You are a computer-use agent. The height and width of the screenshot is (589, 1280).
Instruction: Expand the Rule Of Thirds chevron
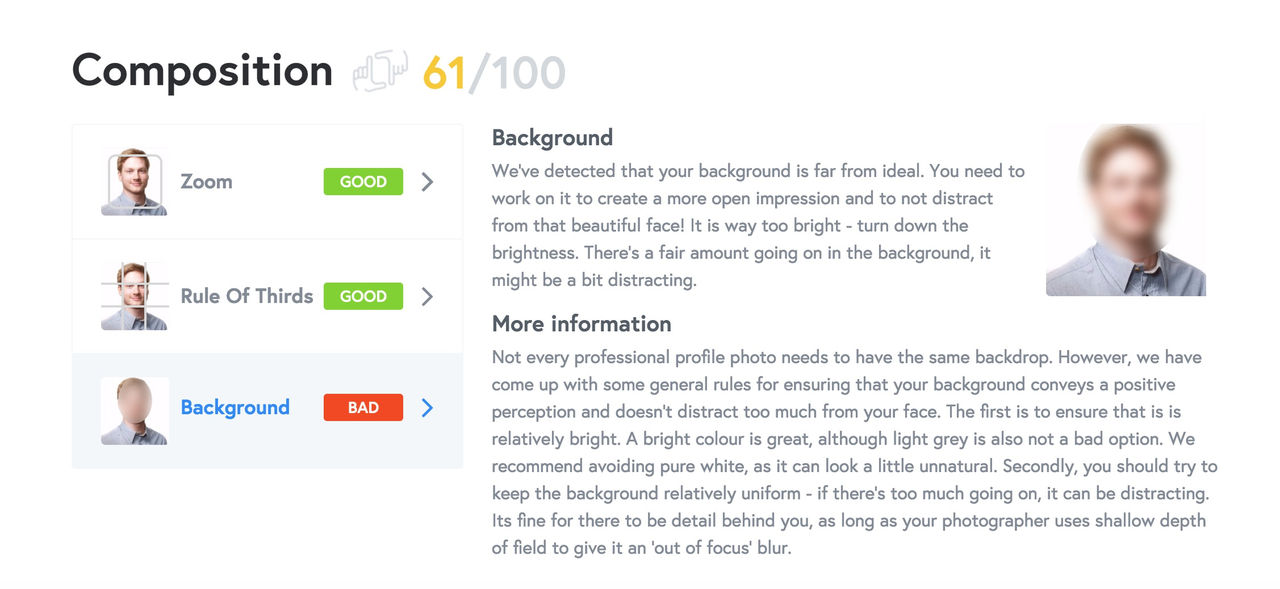point(427,296)
